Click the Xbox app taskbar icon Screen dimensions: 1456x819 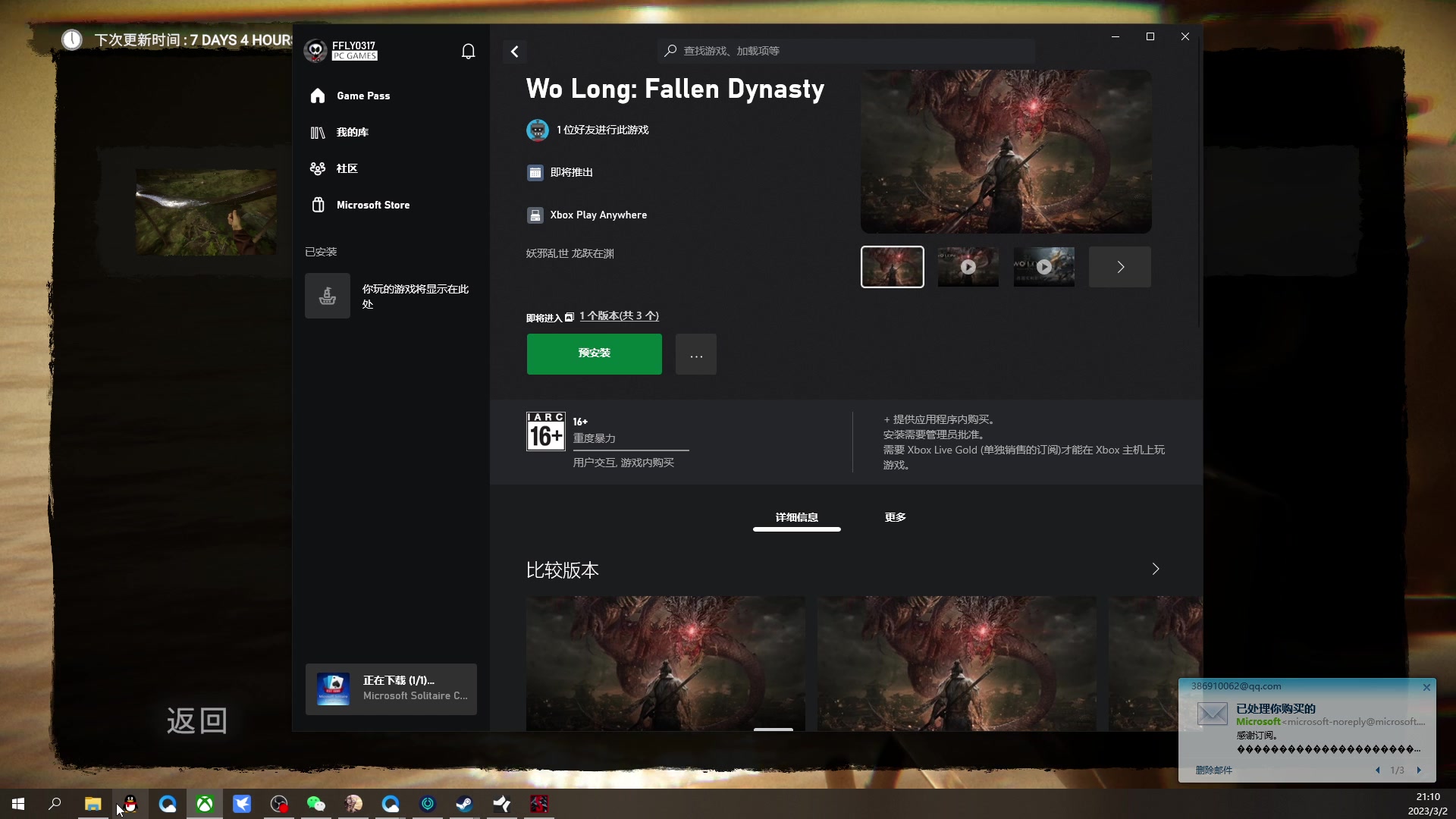[205, 804]
